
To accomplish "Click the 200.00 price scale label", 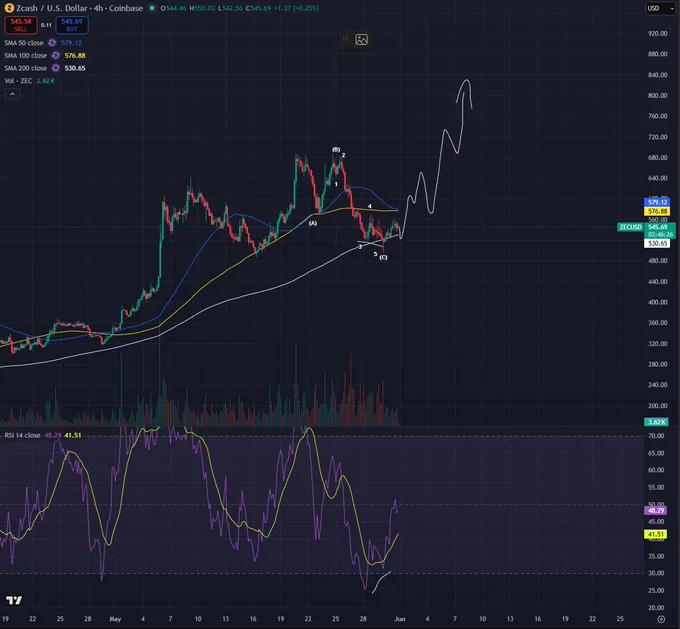I will [x=657, y=406].
